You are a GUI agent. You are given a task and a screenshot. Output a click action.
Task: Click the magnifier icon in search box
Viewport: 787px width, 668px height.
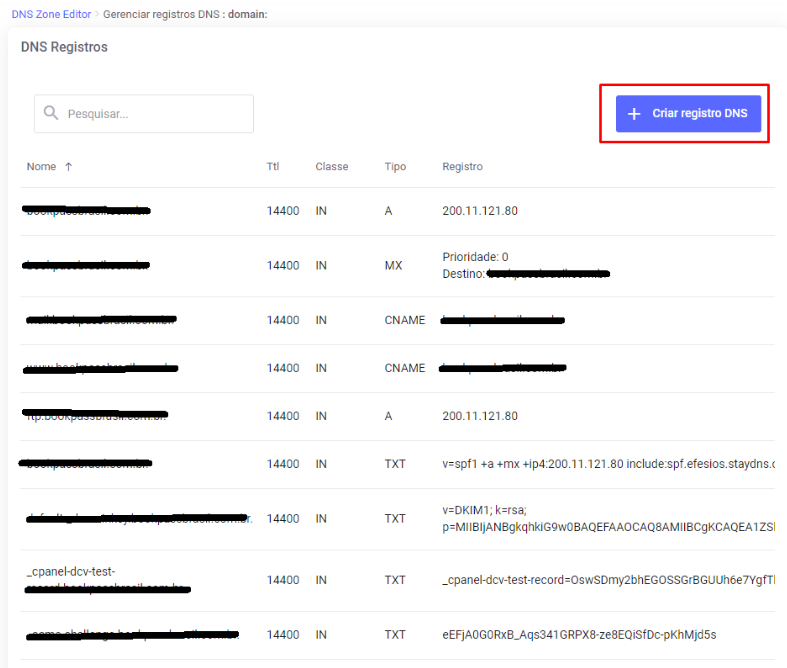[x=51, y=112]
